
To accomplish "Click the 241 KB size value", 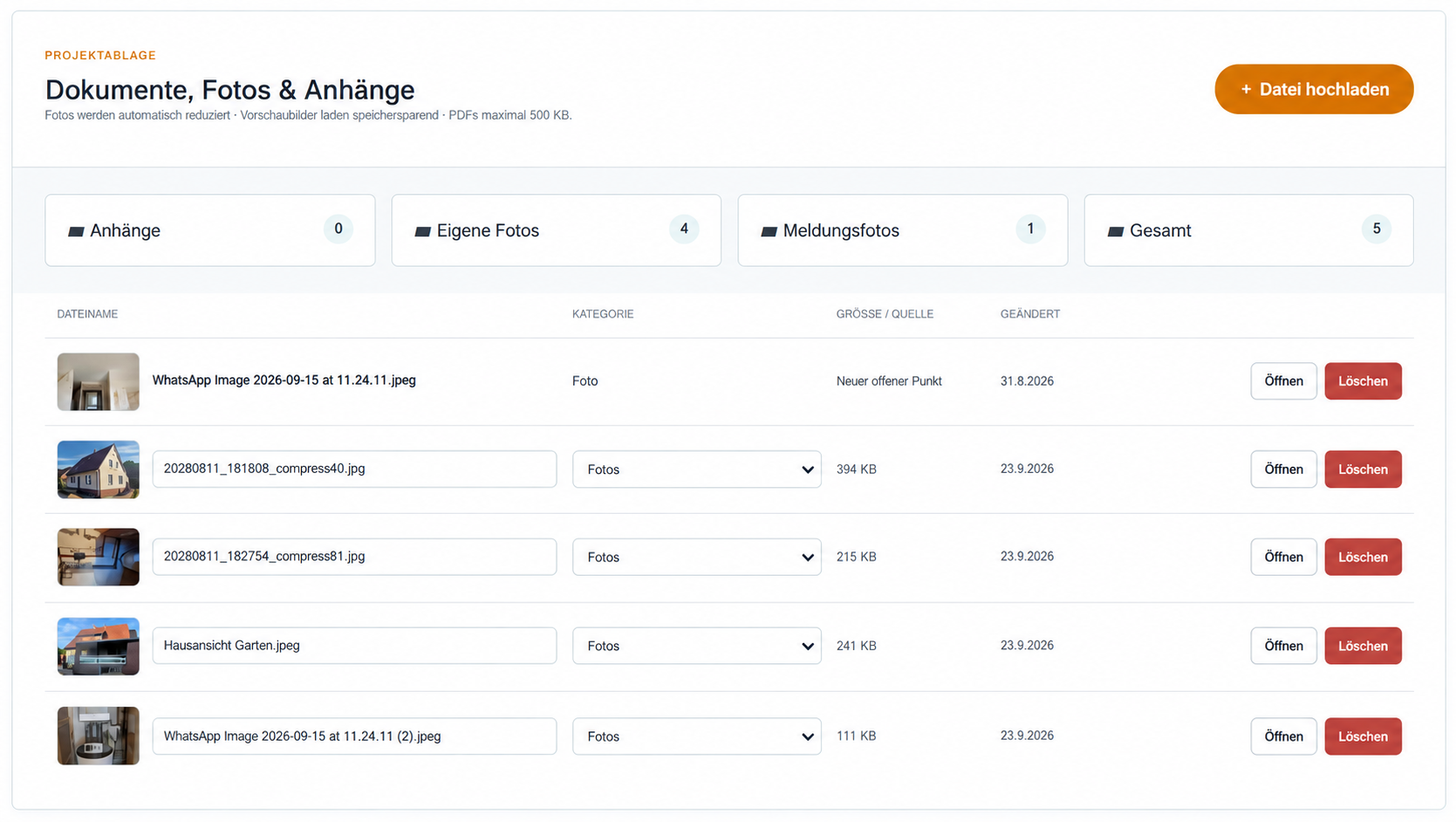I will pyautogui.click(x=856, y=646).
